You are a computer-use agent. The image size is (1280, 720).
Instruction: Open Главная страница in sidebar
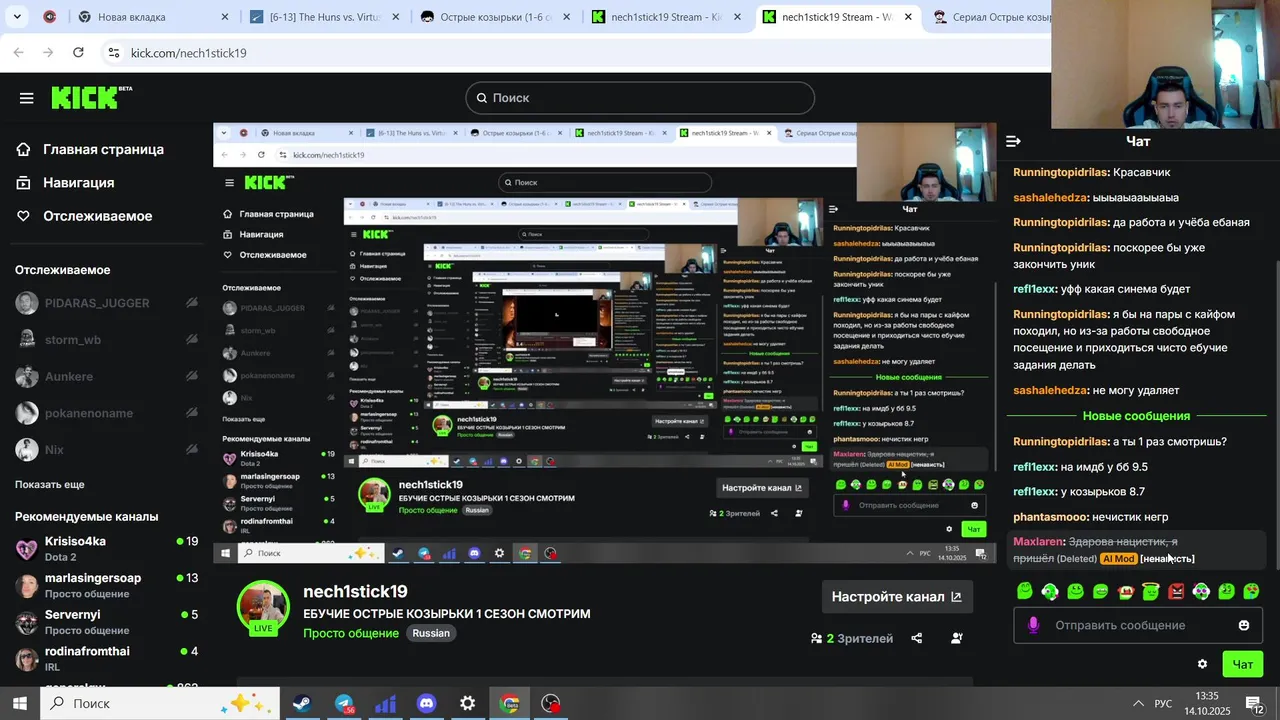pos(90,149)
